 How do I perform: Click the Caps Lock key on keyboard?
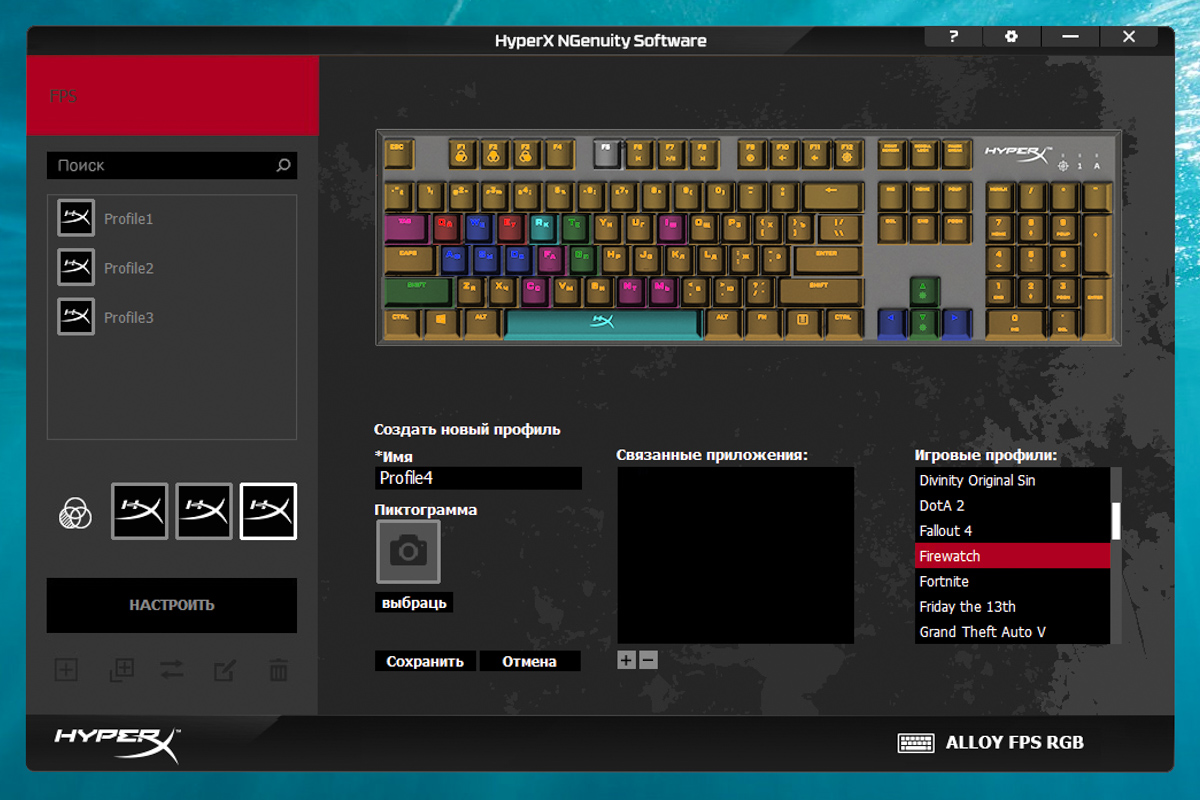click(410, 259)
